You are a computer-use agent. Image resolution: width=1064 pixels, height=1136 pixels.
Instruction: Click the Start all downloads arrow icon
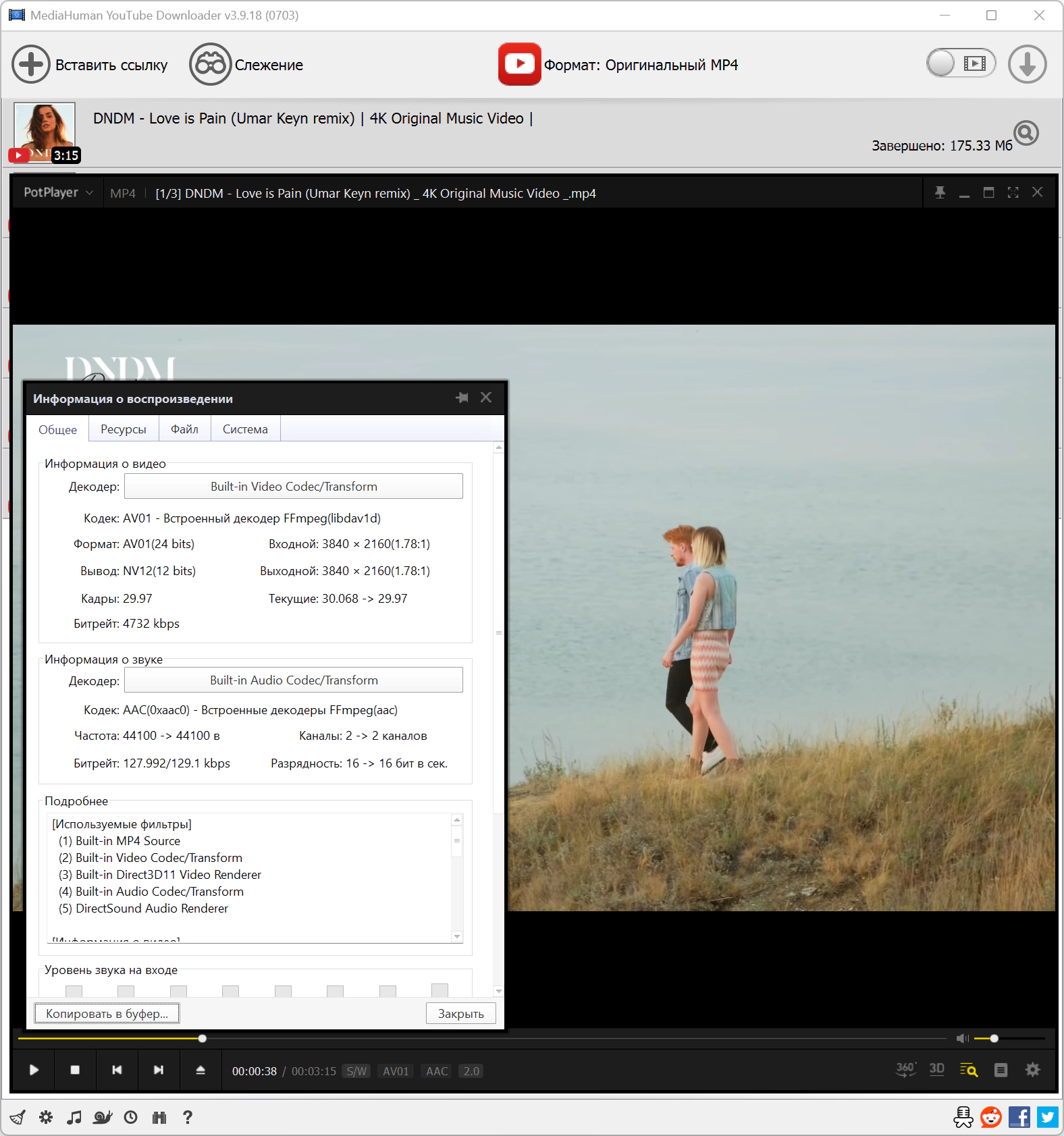[1027, 65]
